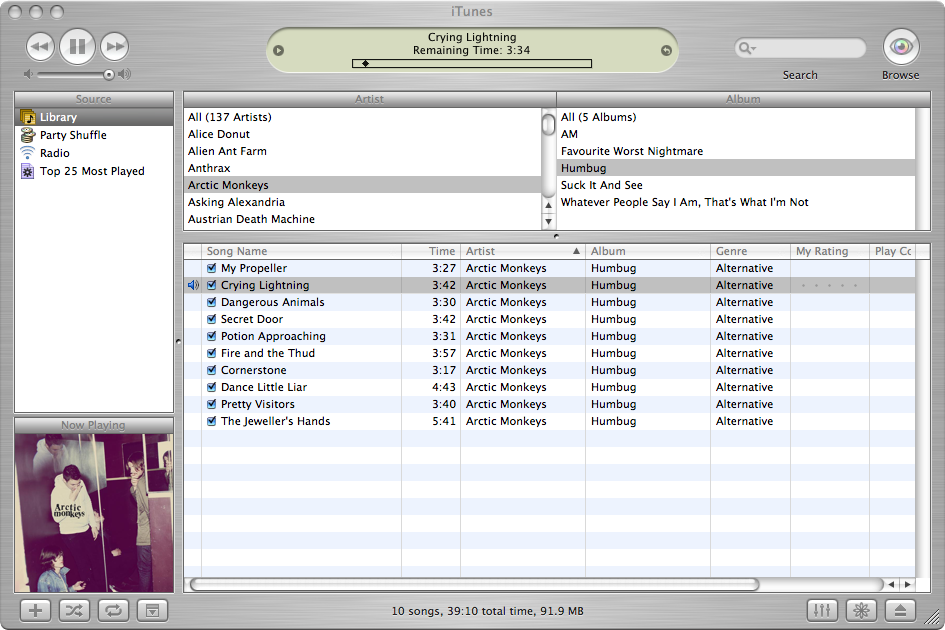Uncheck Cornerstone checkbox
This screenshot has height=630, width=945.
(212, 370)
